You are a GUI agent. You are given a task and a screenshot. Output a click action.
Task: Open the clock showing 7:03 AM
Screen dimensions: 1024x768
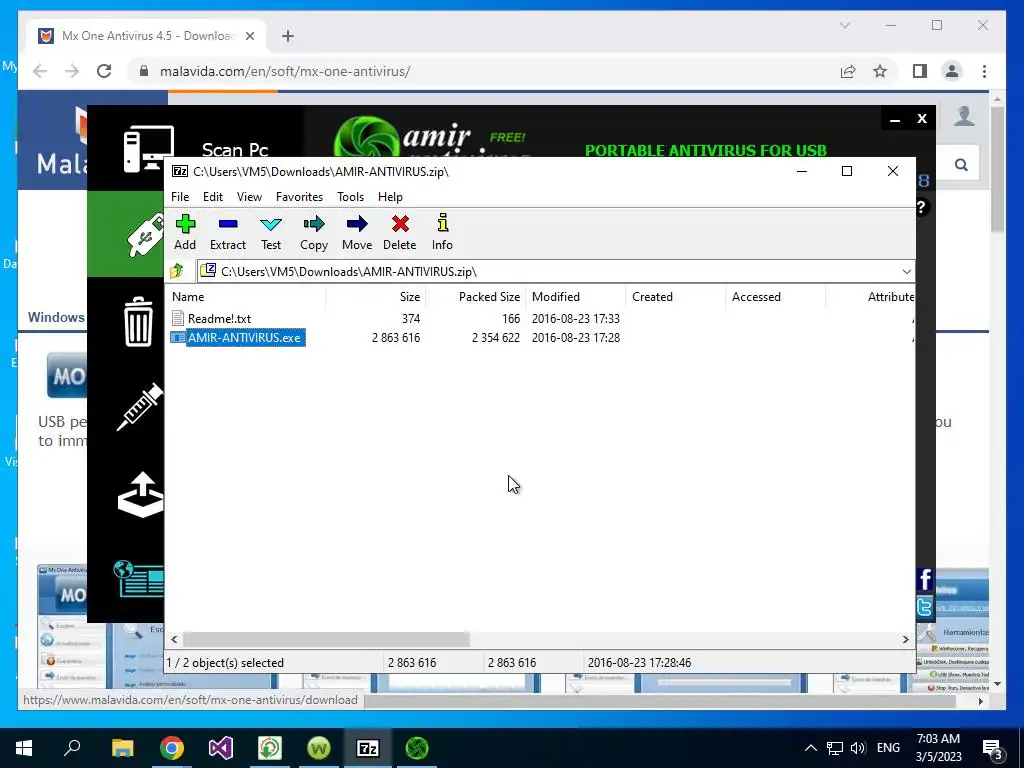pyautogui.click(x=938, y=748)
